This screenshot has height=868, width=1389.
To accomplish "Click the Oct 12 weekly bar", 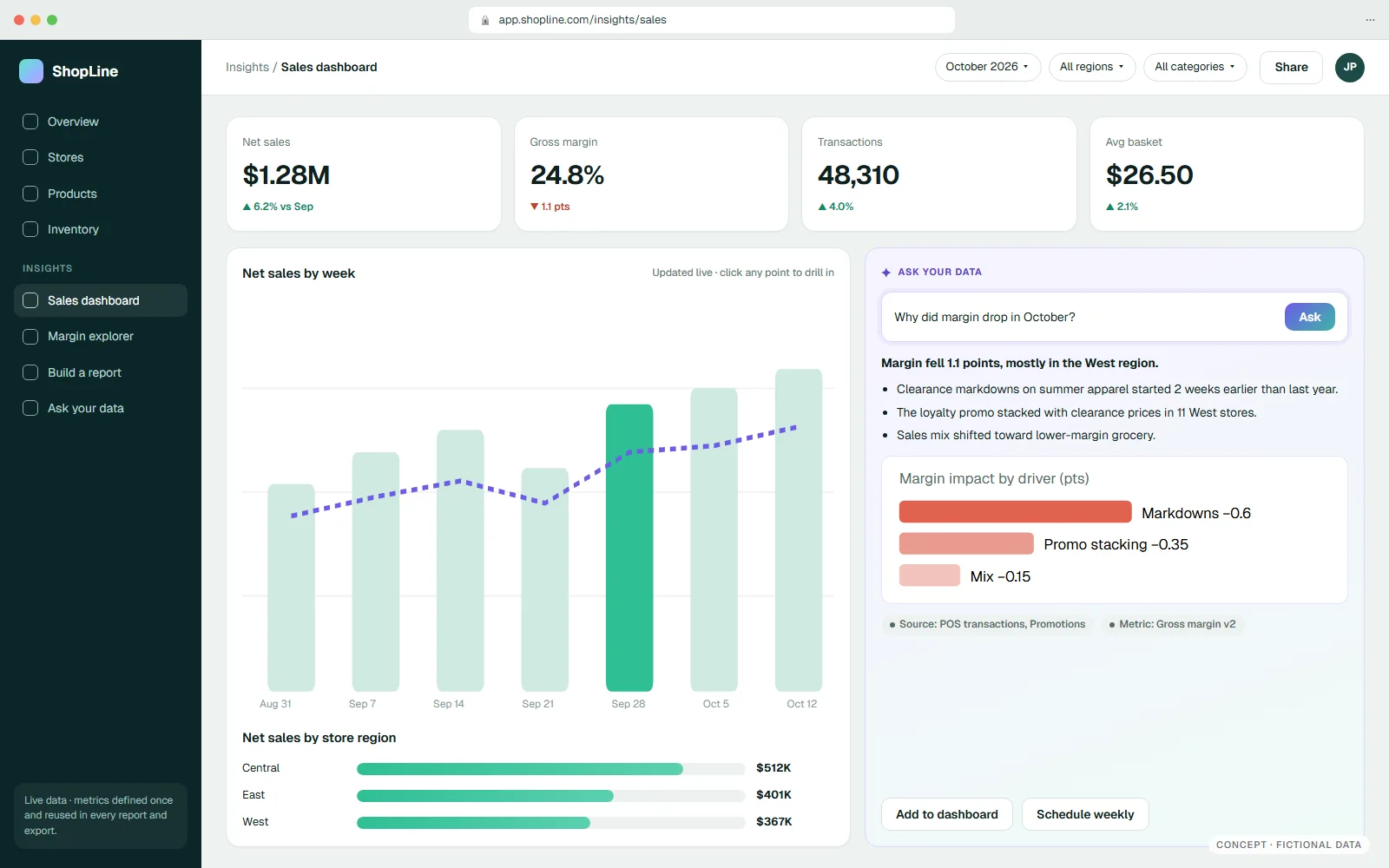I will pos(799,530).
